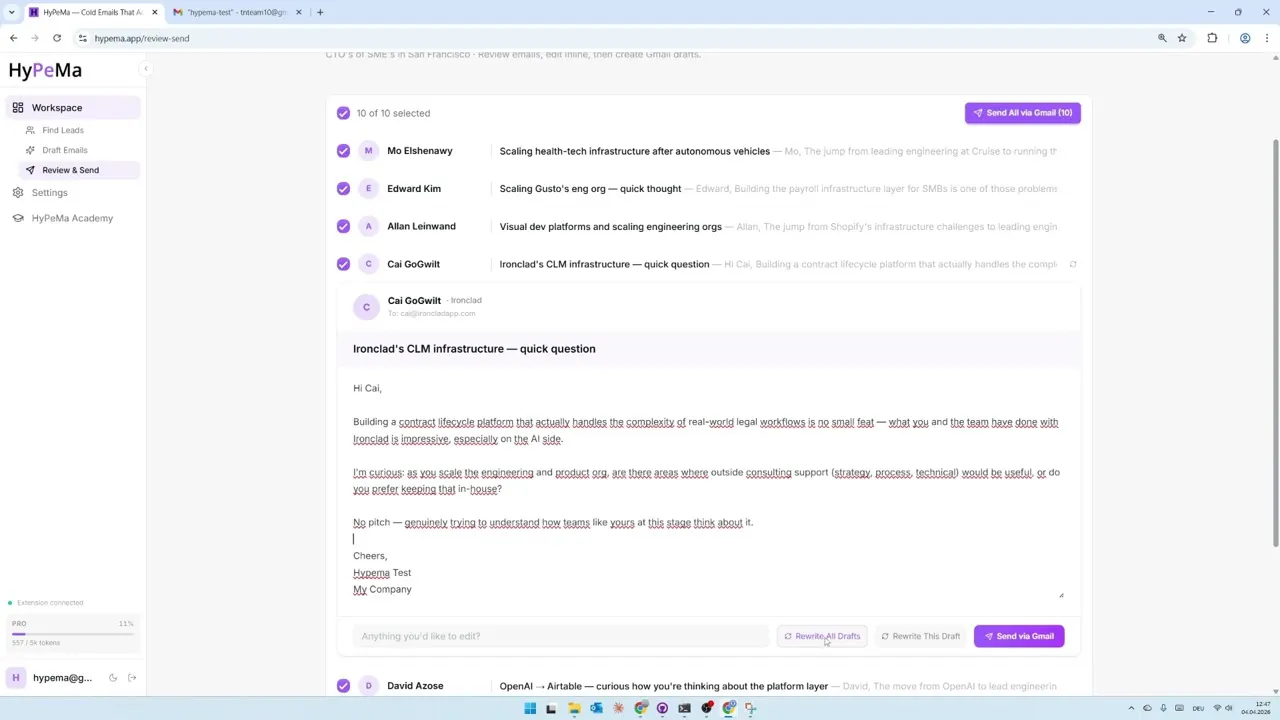
Task: Toggle dark mode moon icon
Action: [x=113, y=678]
